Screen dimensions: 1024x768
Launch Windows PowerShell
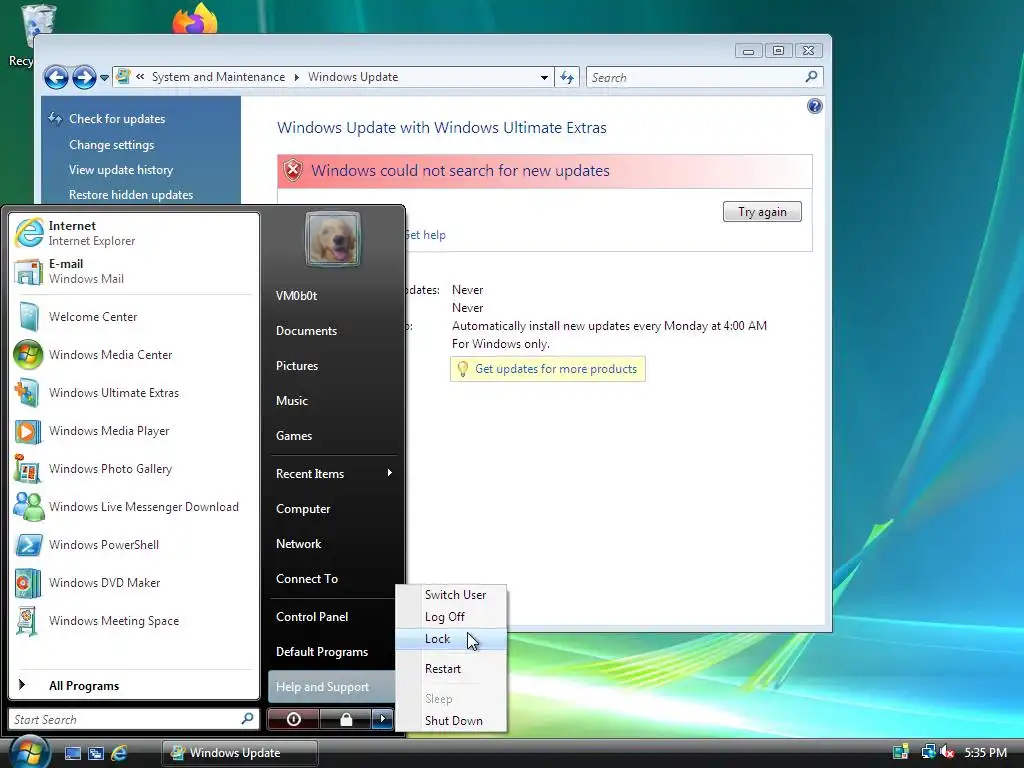tap(134, 545)
